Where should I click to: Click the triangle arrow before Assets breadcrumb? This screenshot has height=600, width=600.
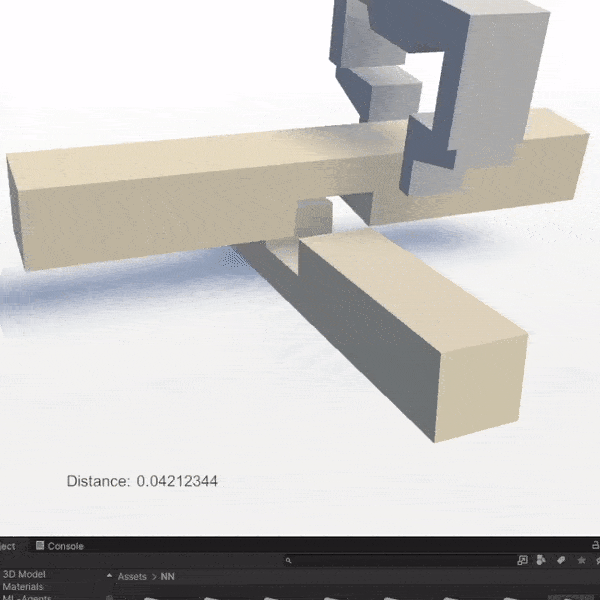pos(109,577)
